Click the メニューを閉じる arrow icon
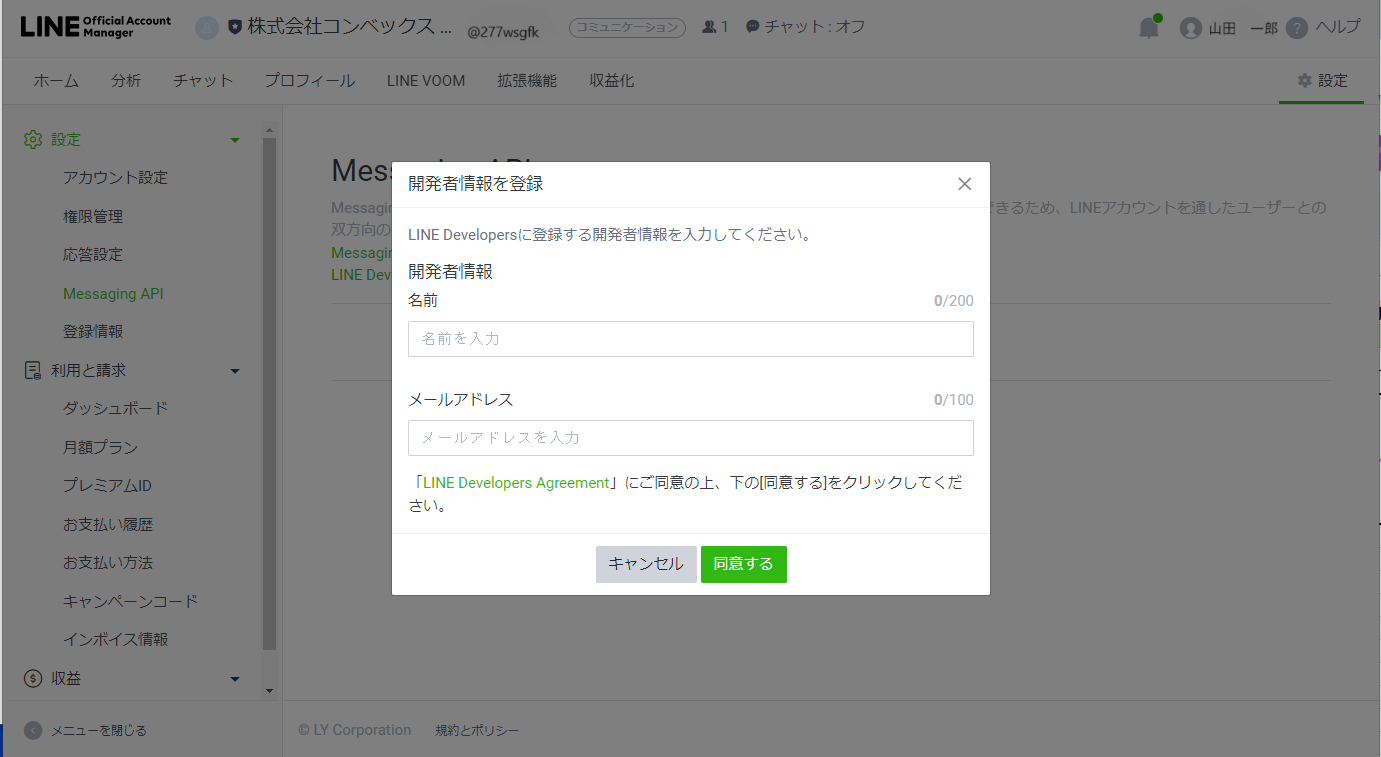Image resolution: width=1381 pixels, height=757 pixels. [33, 731]
